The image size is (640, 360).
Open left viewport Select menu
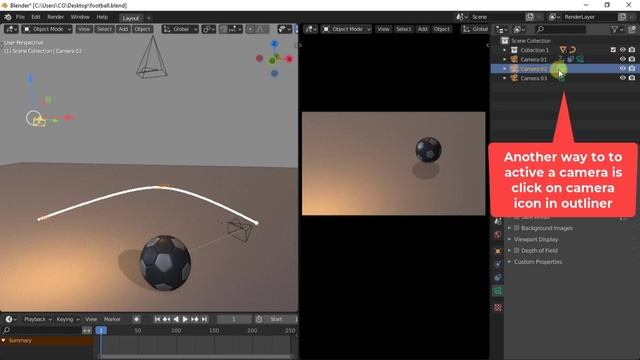[x=104, y=29]
